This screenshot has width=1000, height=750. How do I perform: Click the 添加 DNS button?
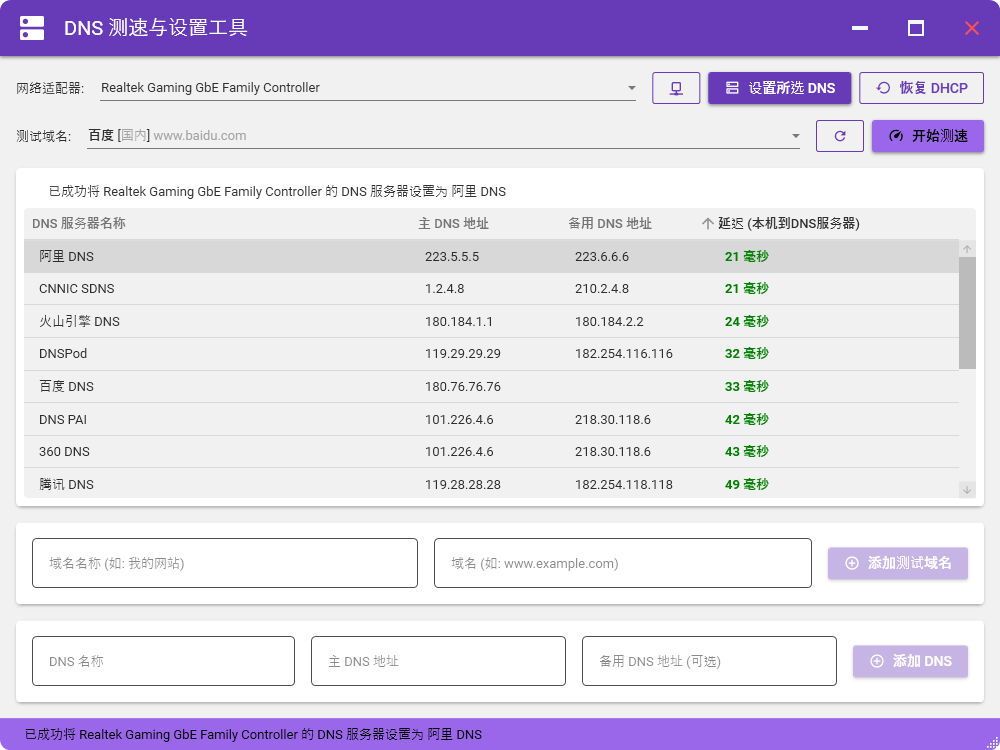tap(911, 661)
